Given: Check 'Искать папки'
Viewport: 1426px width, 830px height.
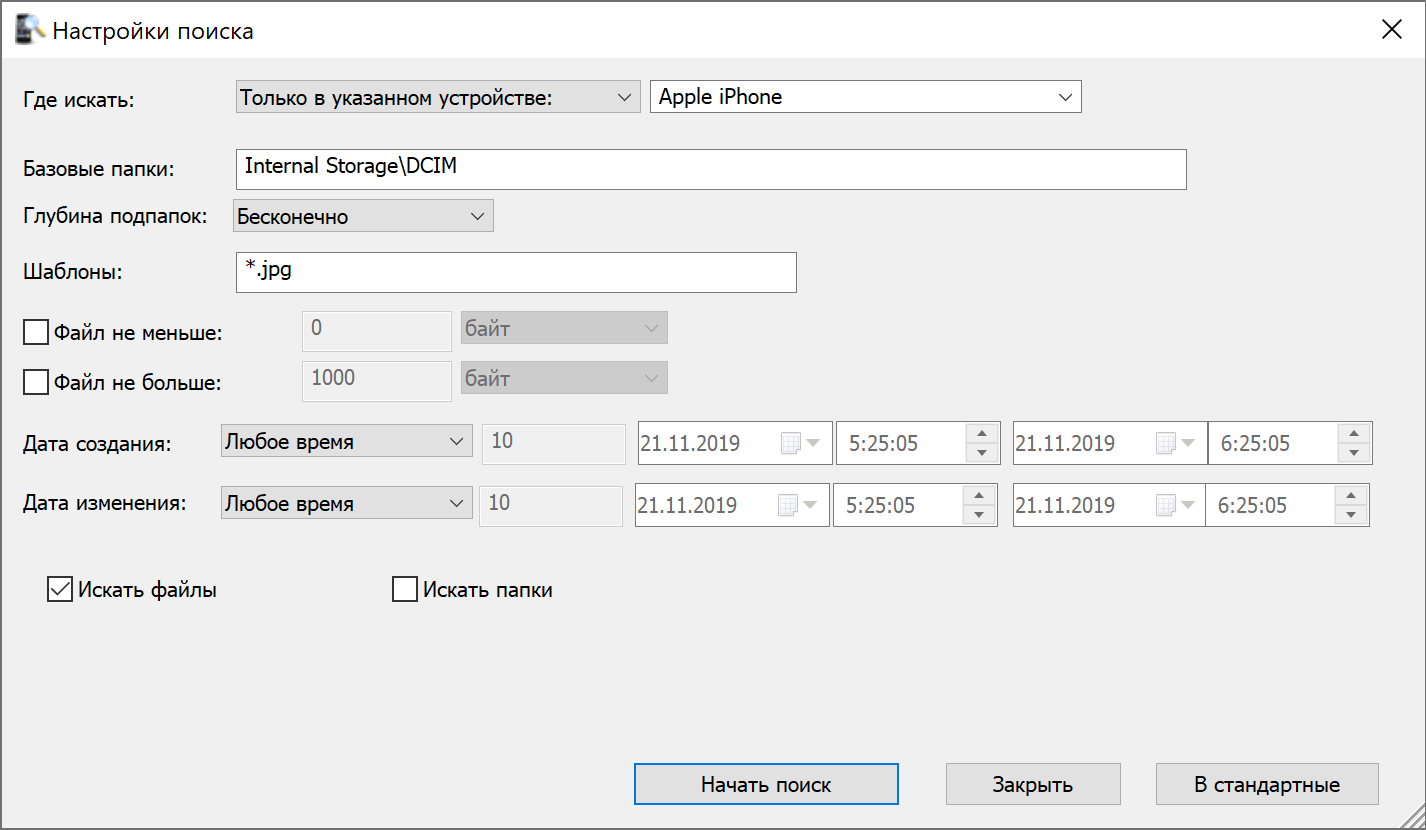Looking at the screenshot, I should click(x=404, y=589).
